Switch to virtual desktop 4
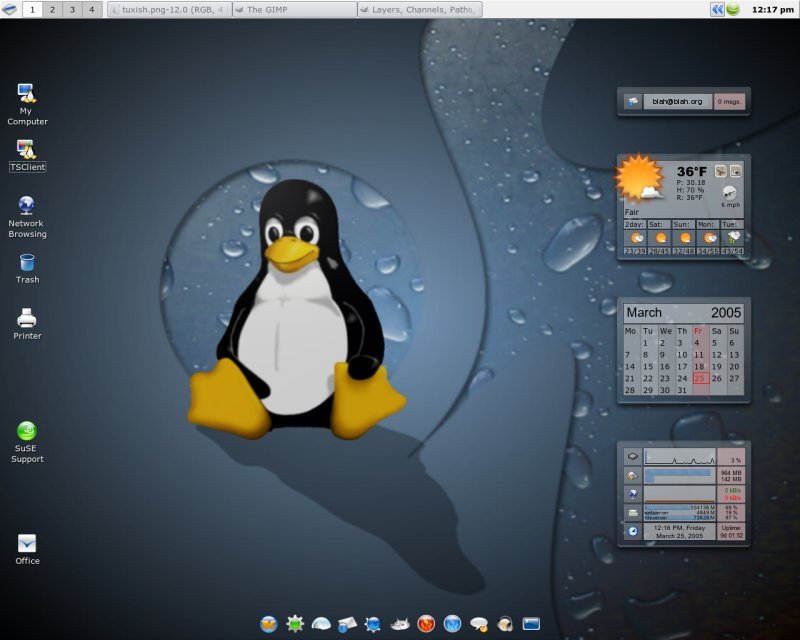800x640 pixels. (x=92, y=9)
